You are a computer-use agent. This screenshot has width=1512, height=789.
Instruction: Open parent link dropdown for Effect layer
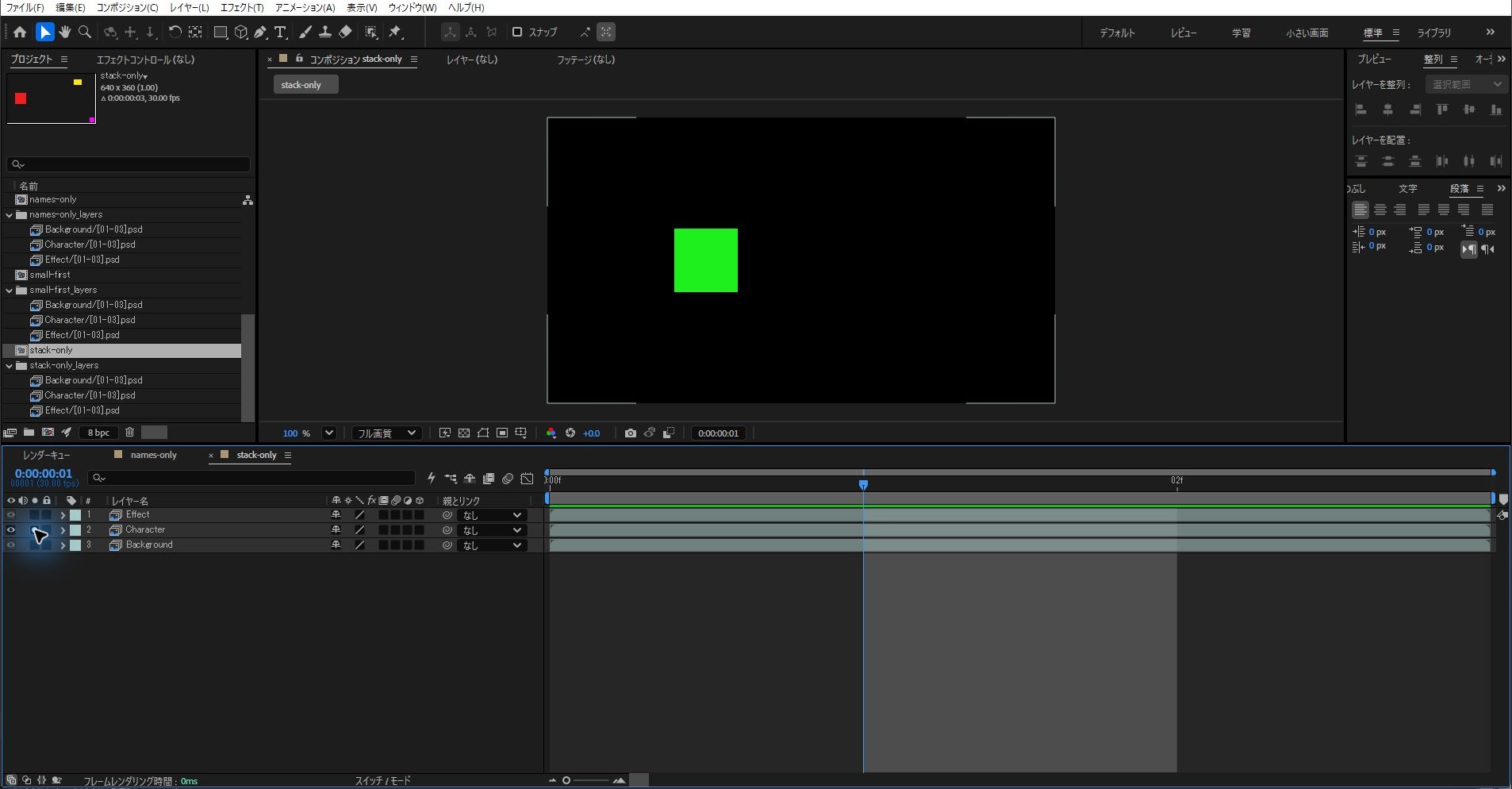492,515
